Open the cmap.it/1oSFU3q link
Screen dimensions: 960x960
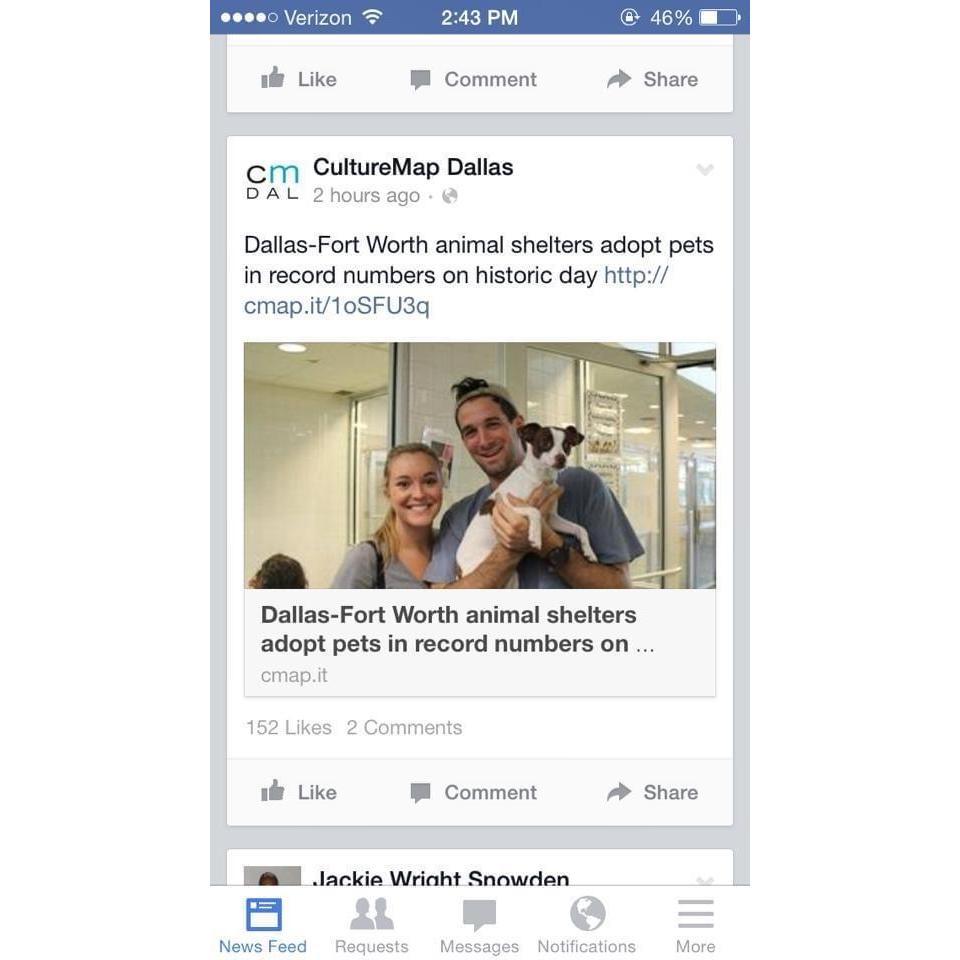coord(456,290)
